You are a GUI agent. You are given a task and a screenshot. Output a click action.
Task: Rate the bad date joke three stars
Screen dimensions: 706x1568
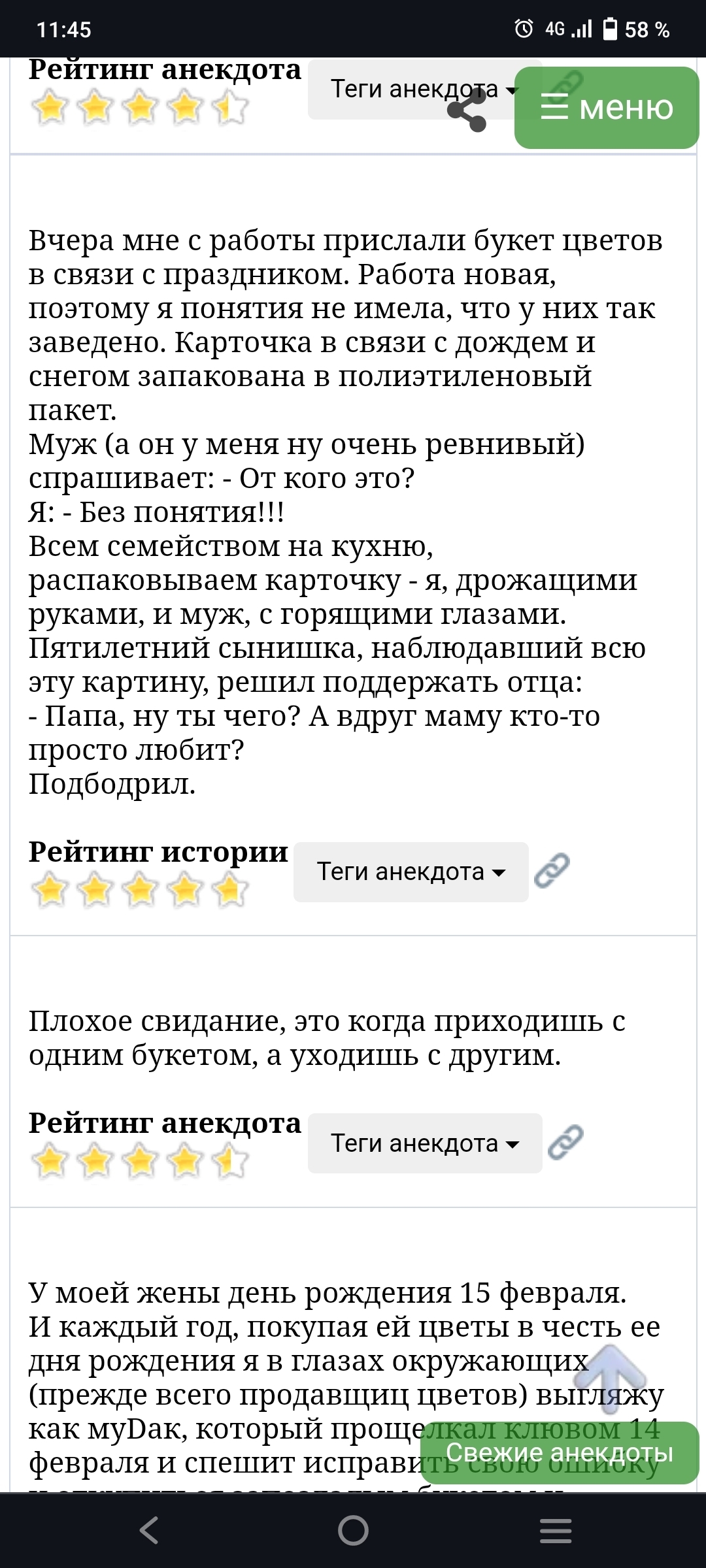141,1162
